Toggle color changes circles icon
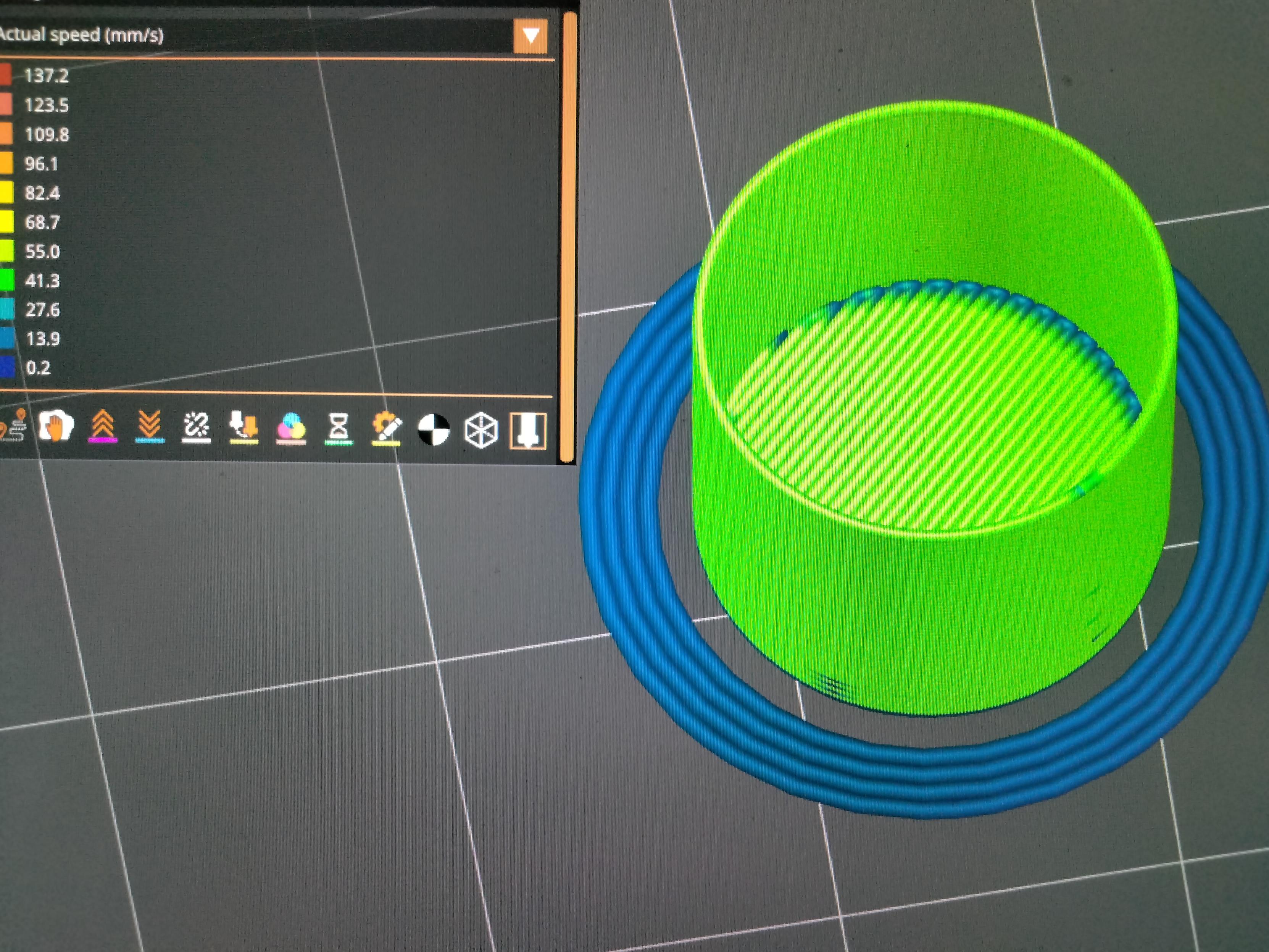This screenshot has height=952, width=1269. pos(291,429)
